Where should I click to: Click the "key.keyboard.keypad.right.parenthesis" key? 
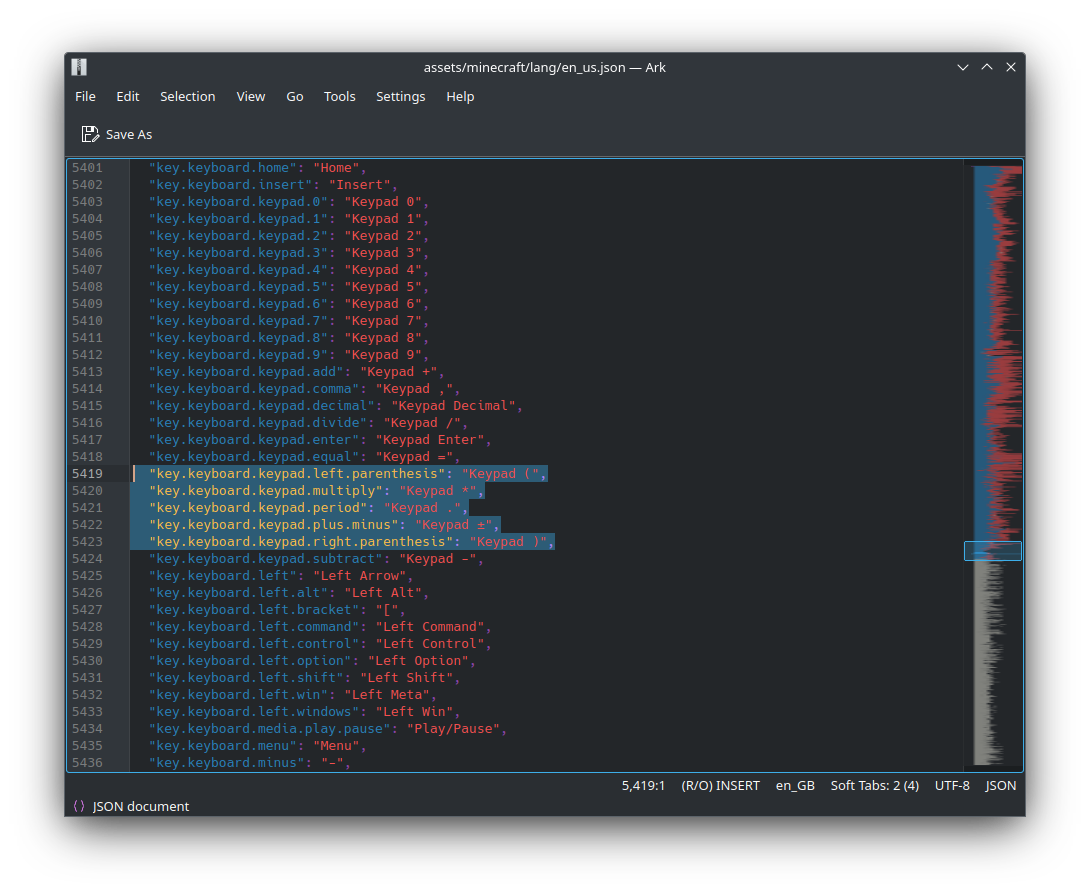[x=301, y=541]
